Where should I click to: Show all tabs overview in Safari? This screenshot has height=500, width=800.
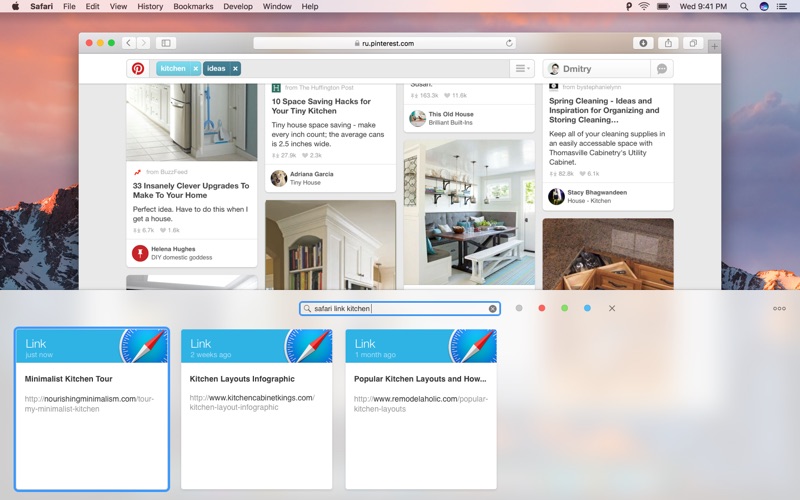[691, 43]
